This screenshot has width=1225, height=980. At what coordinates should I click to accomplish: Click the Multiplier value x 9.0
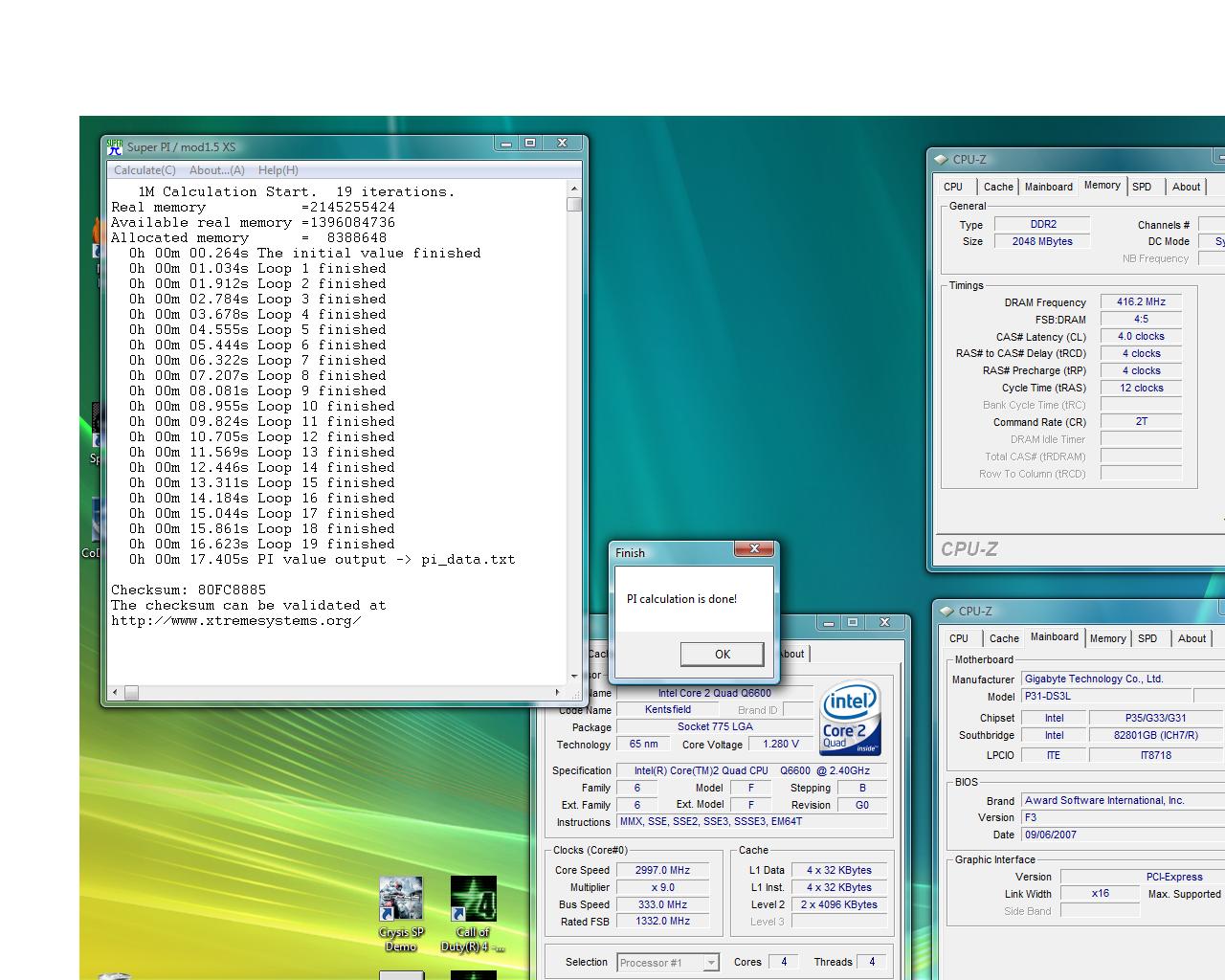[x=662, y=887]
